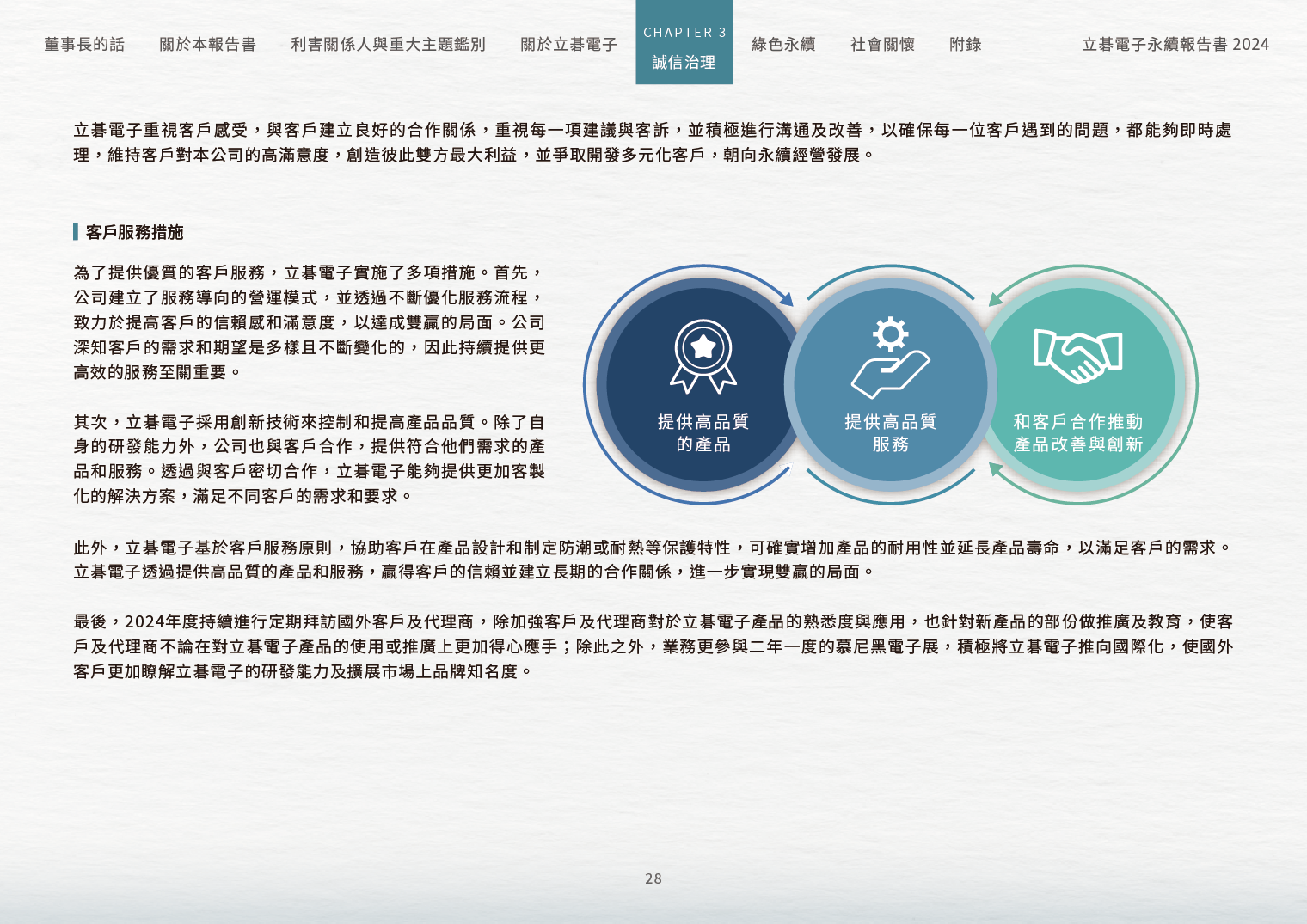Image resolution: width=1307 pixels, height=924 pixels.
Task: Click the report title 立碁電子永續報告書 2024
Action: click(1175, 44)
